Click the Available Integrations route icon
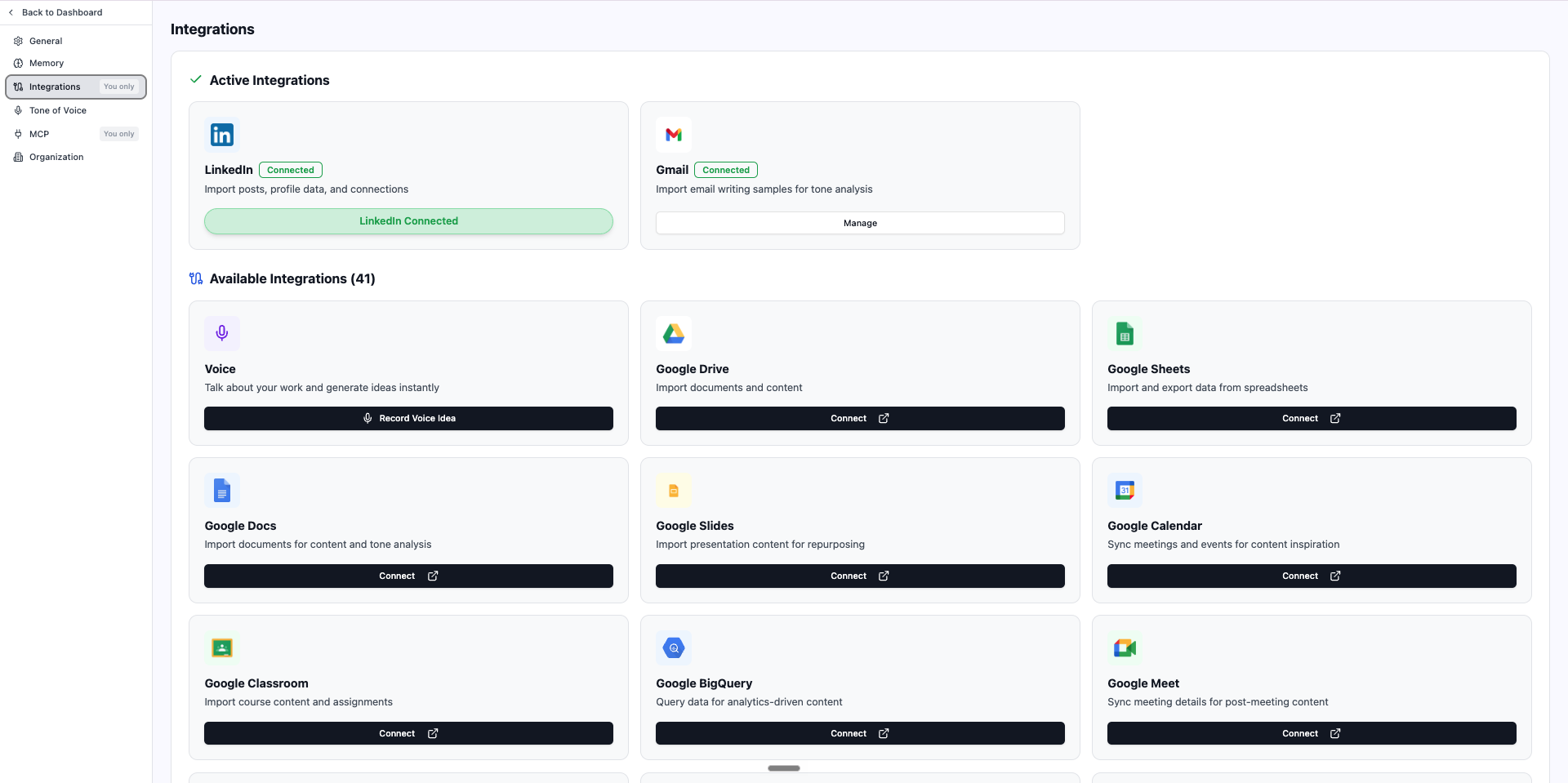Screen dimensions: 1568x783 click(x=196, y=278)
